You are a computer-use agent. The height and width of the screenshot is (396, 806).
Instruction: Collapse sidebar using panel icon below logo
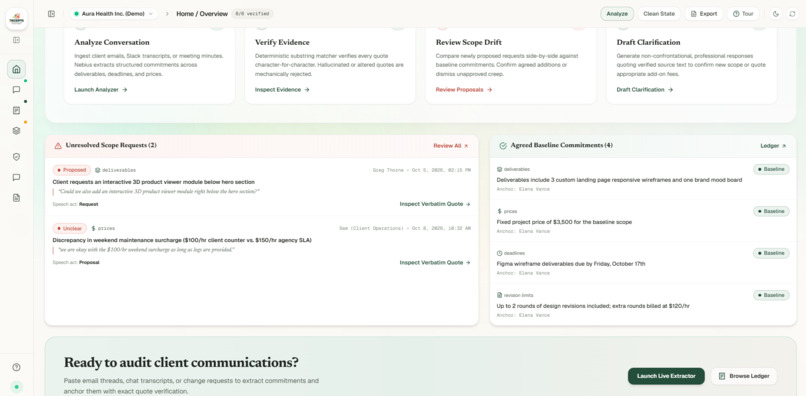pos(16,40)
